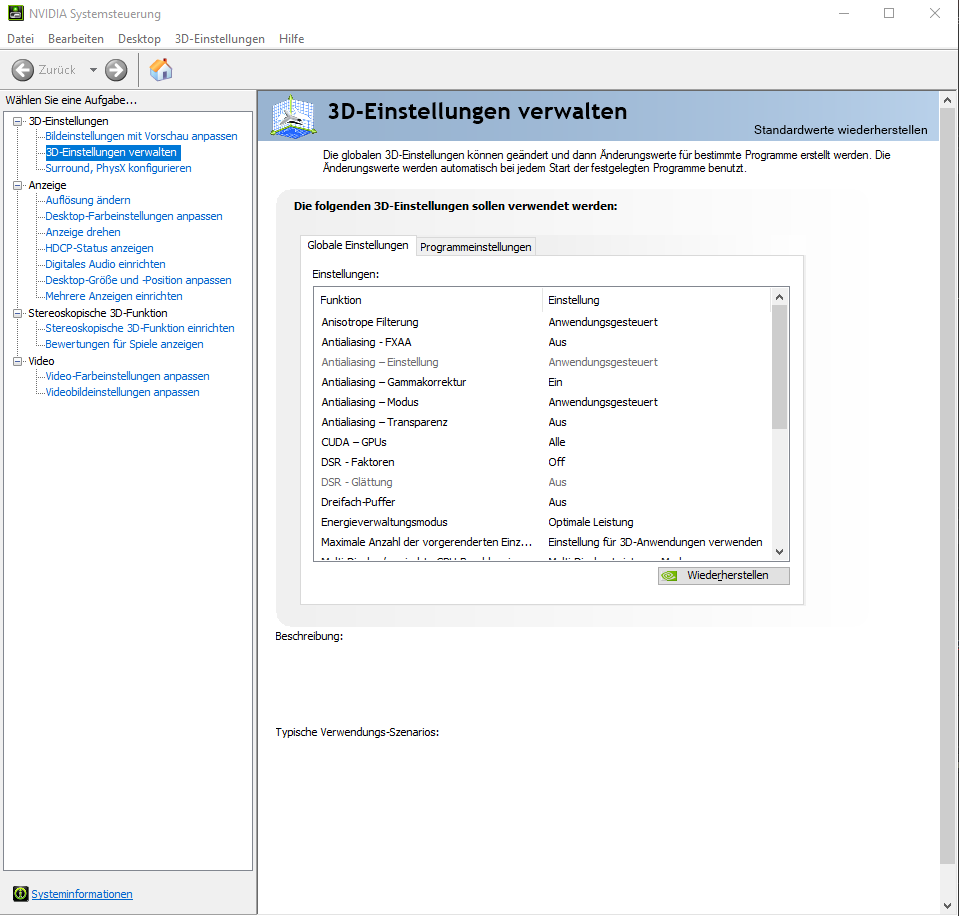Select Antialiasing – Gammakorrektur row
959x916 pixels.
click(x=542, y=382)
